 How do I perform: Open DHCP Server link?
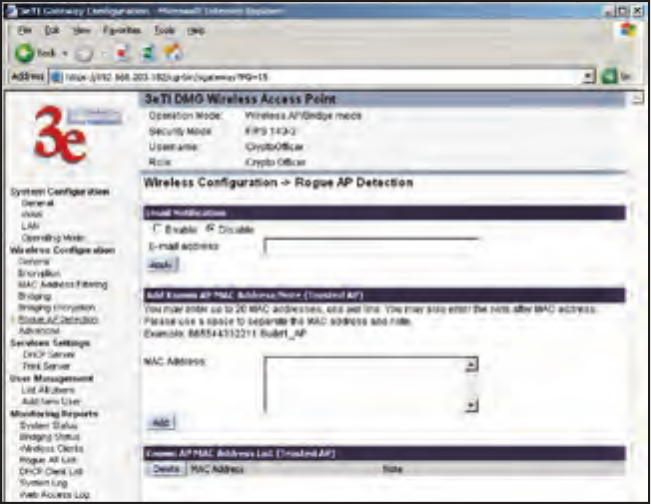click(x=49, y=355)
